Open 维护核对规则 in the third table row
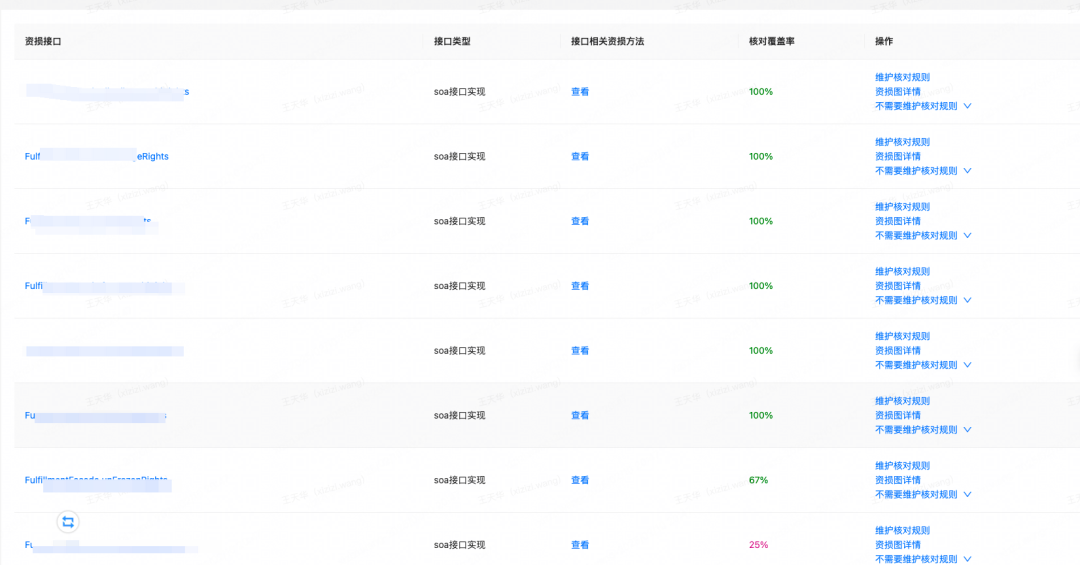Screen dimensions: 1080x565 pos(902,207)
